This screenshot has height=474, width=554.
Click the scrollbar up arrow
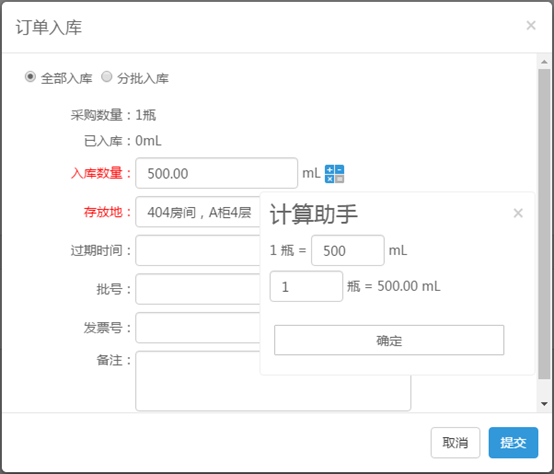point(544,62)
